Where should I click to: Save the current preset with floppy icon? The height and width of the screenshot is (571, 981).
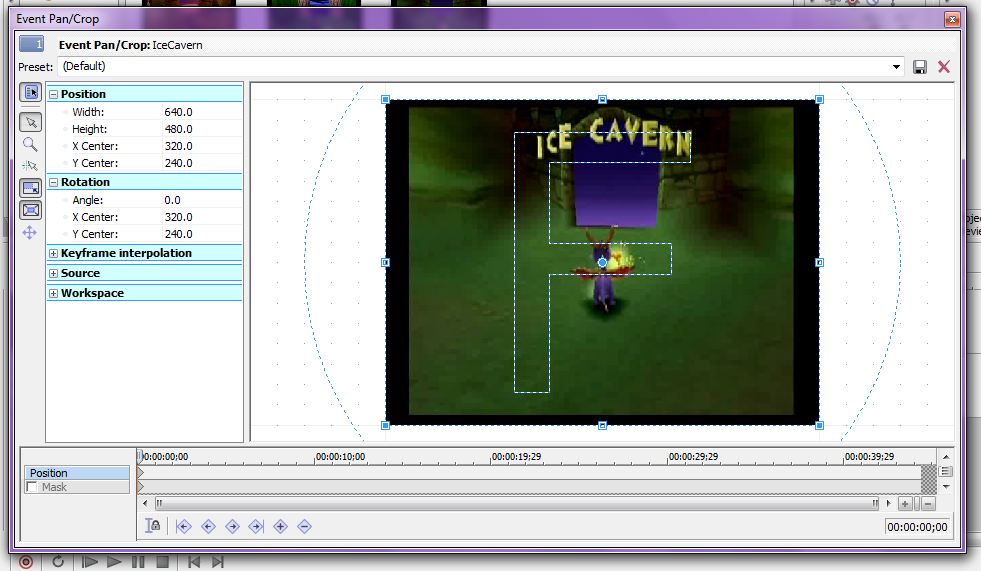coord(920,67)
